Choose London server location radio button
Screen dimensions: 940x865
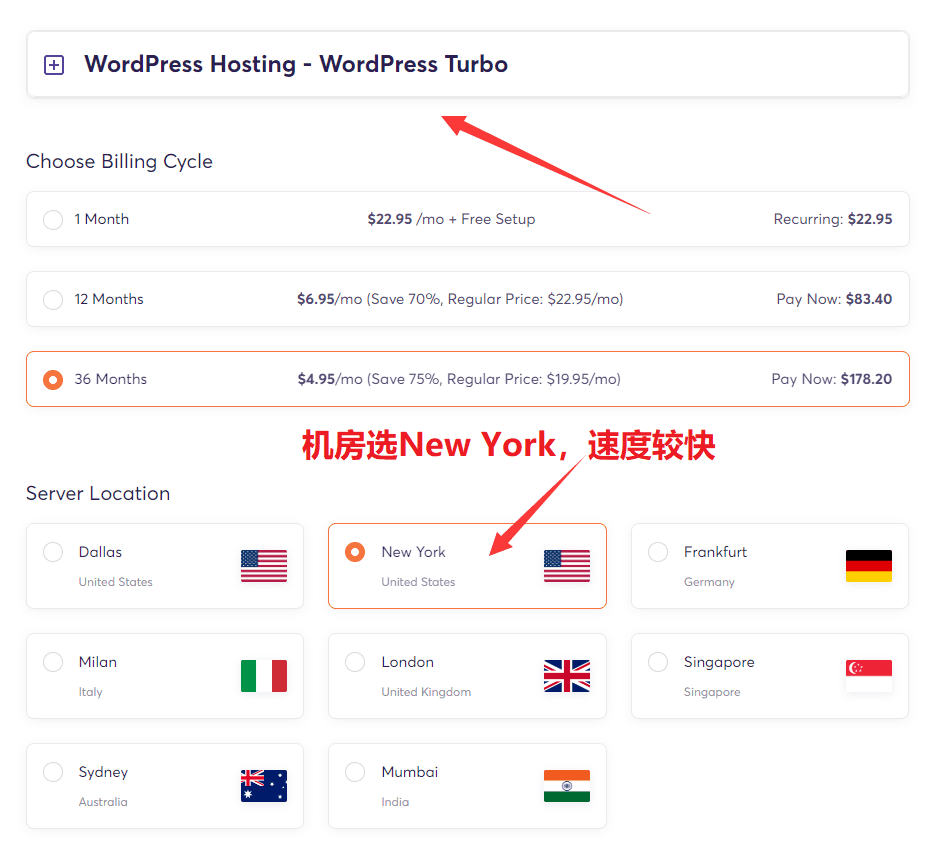click(355, 662)
